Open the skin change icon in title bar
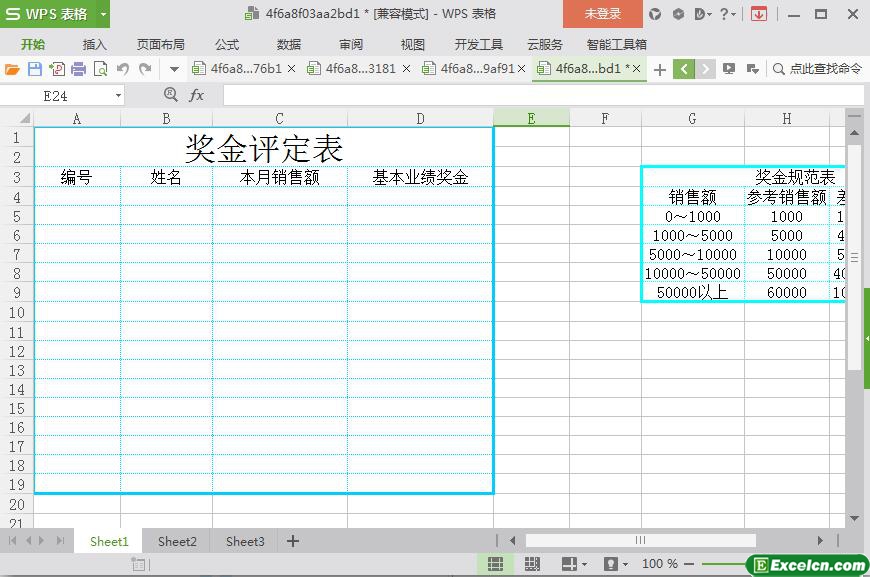 pos(655,14)
